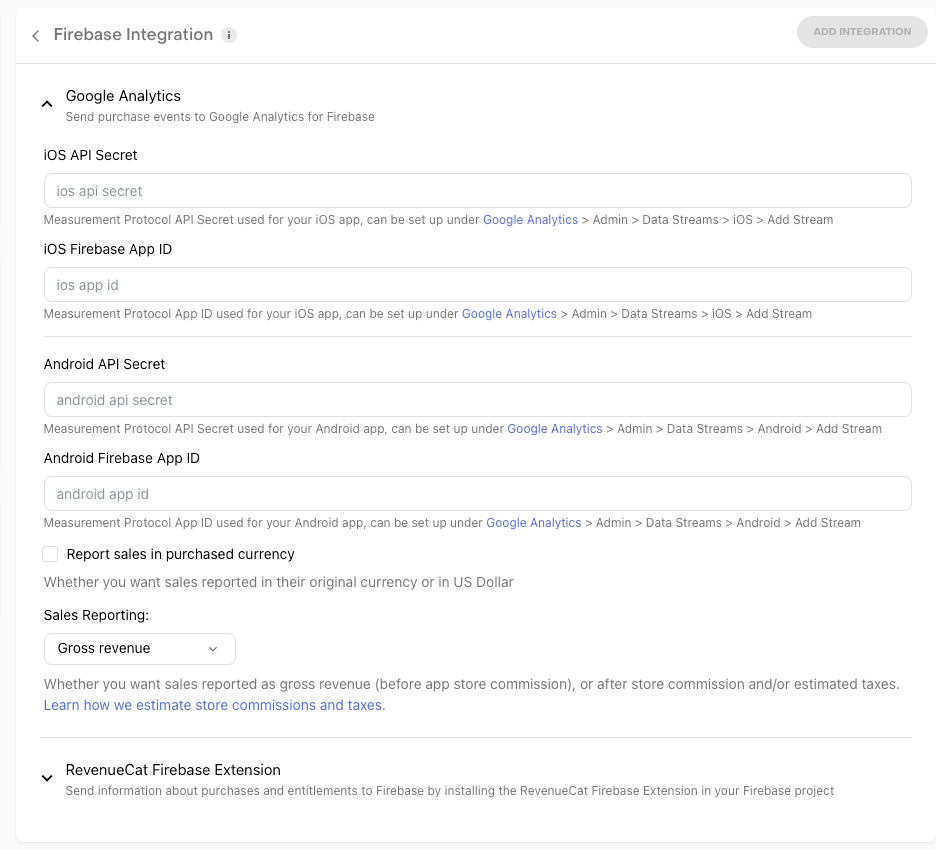
Task: Visit Google Analytics link under Android Firebase App ID
Action: (x=533, y=523)
